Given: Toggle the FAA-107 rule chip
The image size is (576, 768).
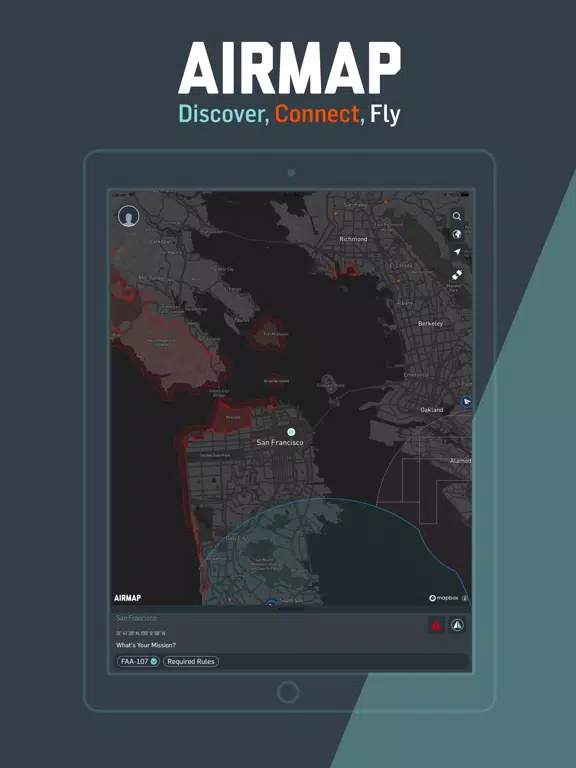Looking at the screenshot, I should point(138,661).
